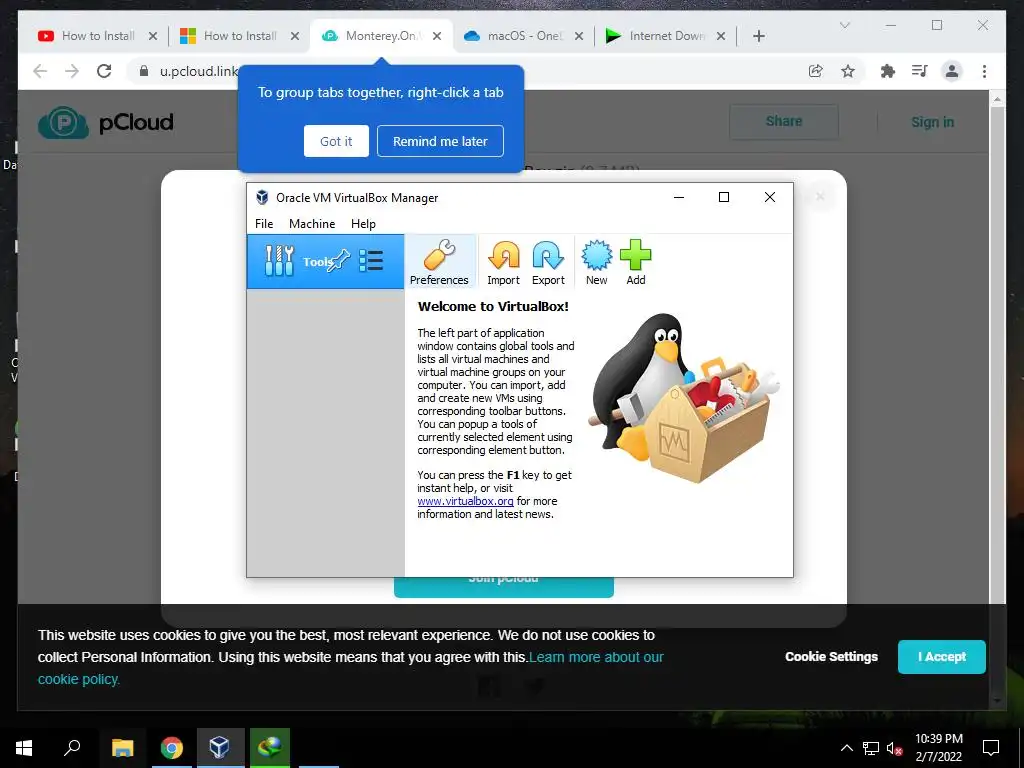Open File Explorer from the taskbar

tap(122, 748)
